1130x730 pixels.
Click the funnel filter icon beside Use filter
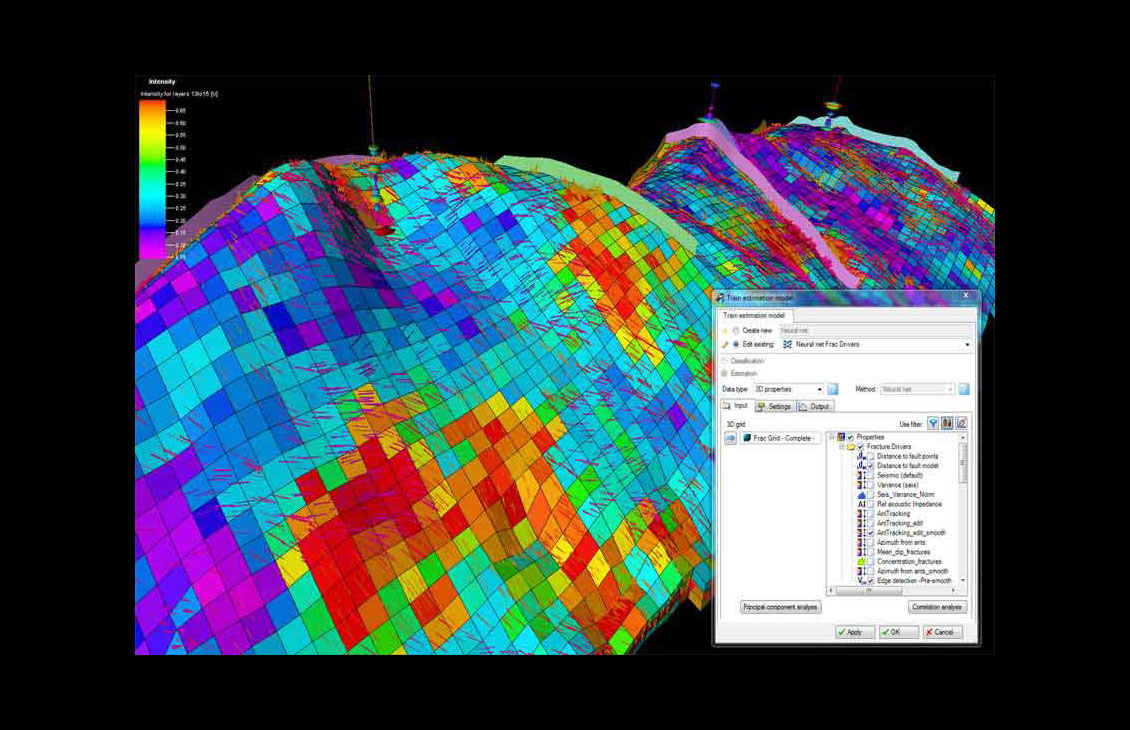(933, 424)
